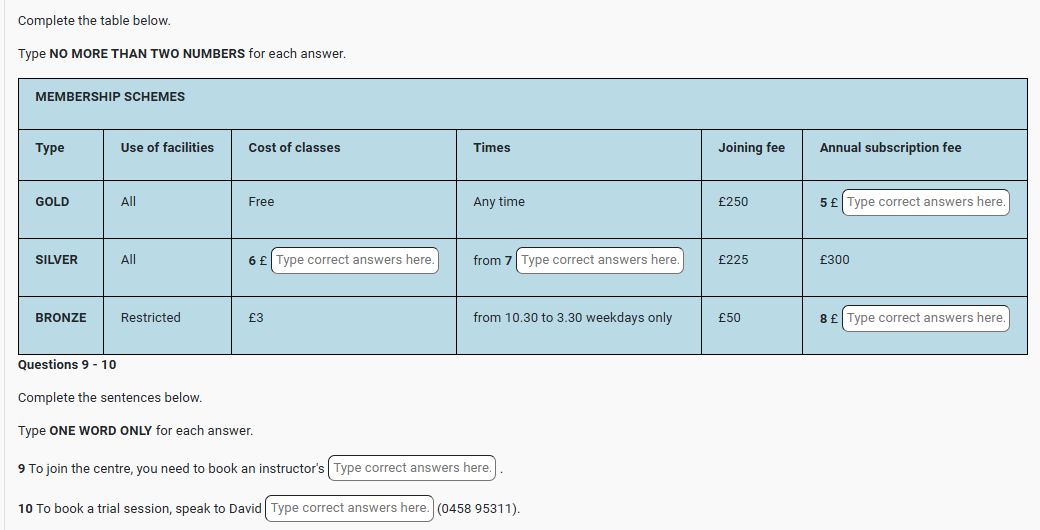Image resolution: width=1040 pixels, height=530 pixels.
Task: Click the phone number (0458 95311)
Action: (x=478, y=509)
